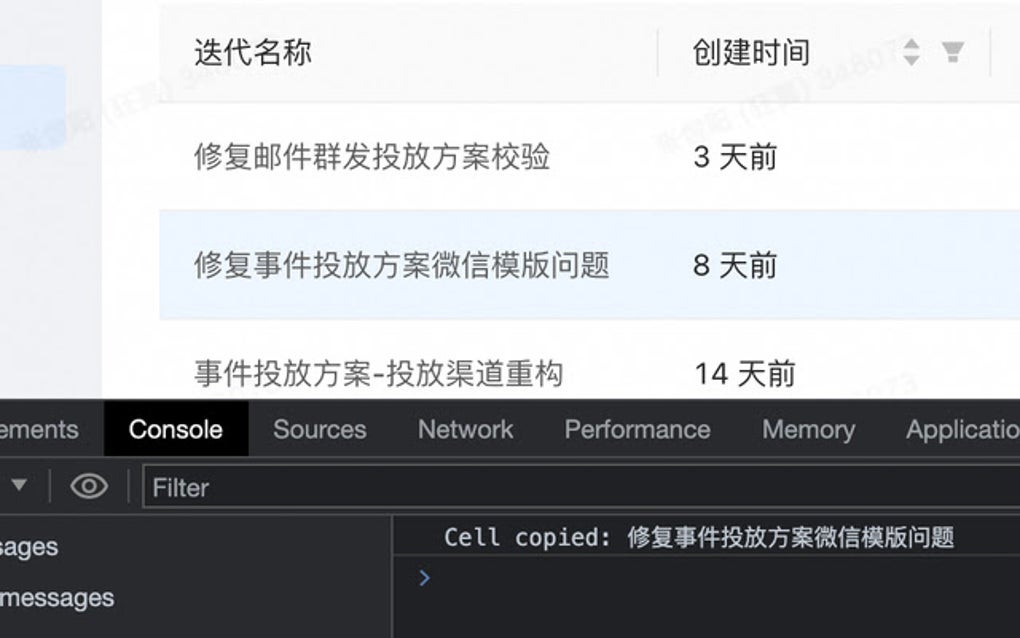Select the Console tab
1020x638 pixels.
coord(176,429)
